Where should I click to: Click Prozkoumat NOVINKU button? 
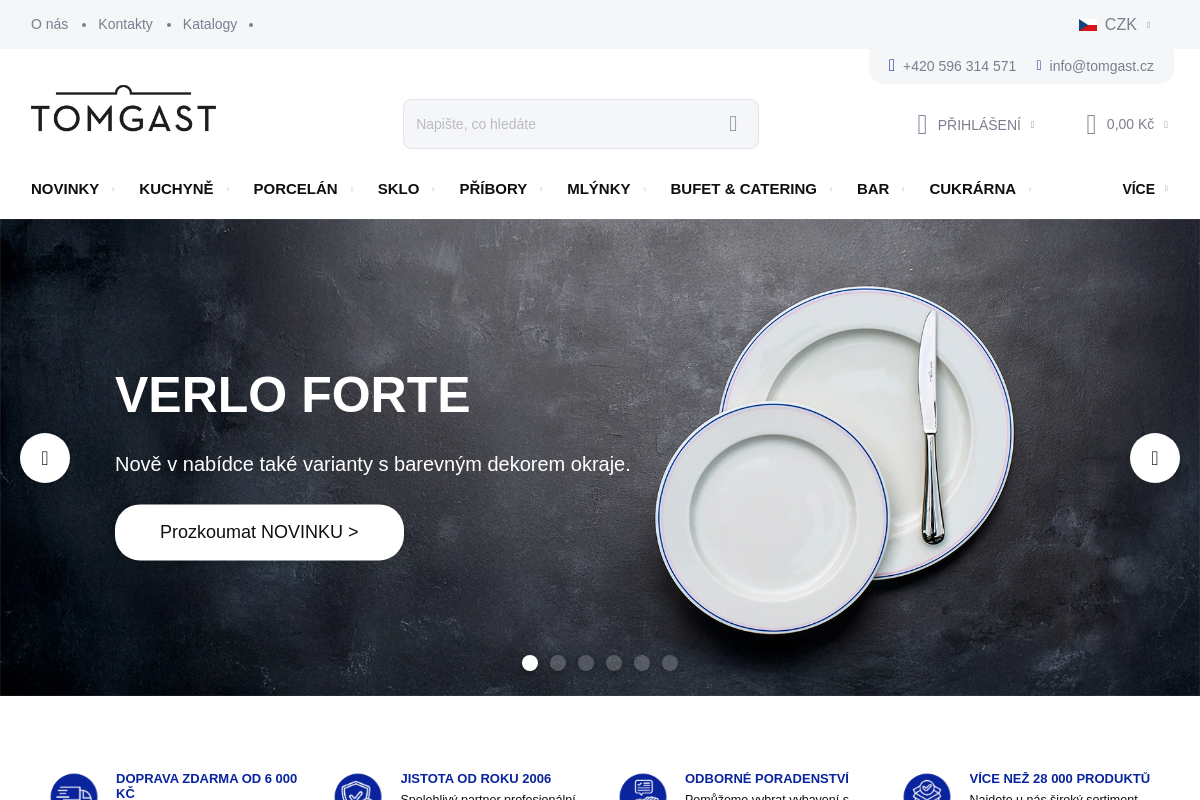point(259,532)
